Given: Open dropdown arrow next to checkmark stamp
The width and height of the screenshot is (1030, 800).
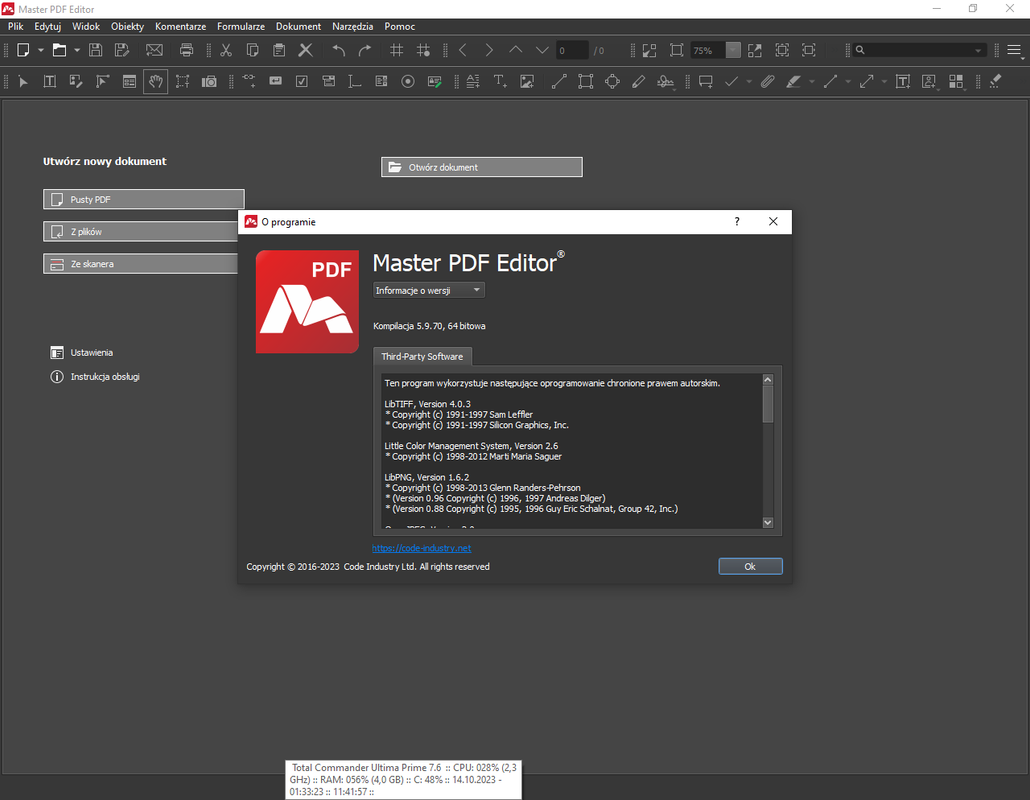Looking at the screenshot, I should [749, 81].
